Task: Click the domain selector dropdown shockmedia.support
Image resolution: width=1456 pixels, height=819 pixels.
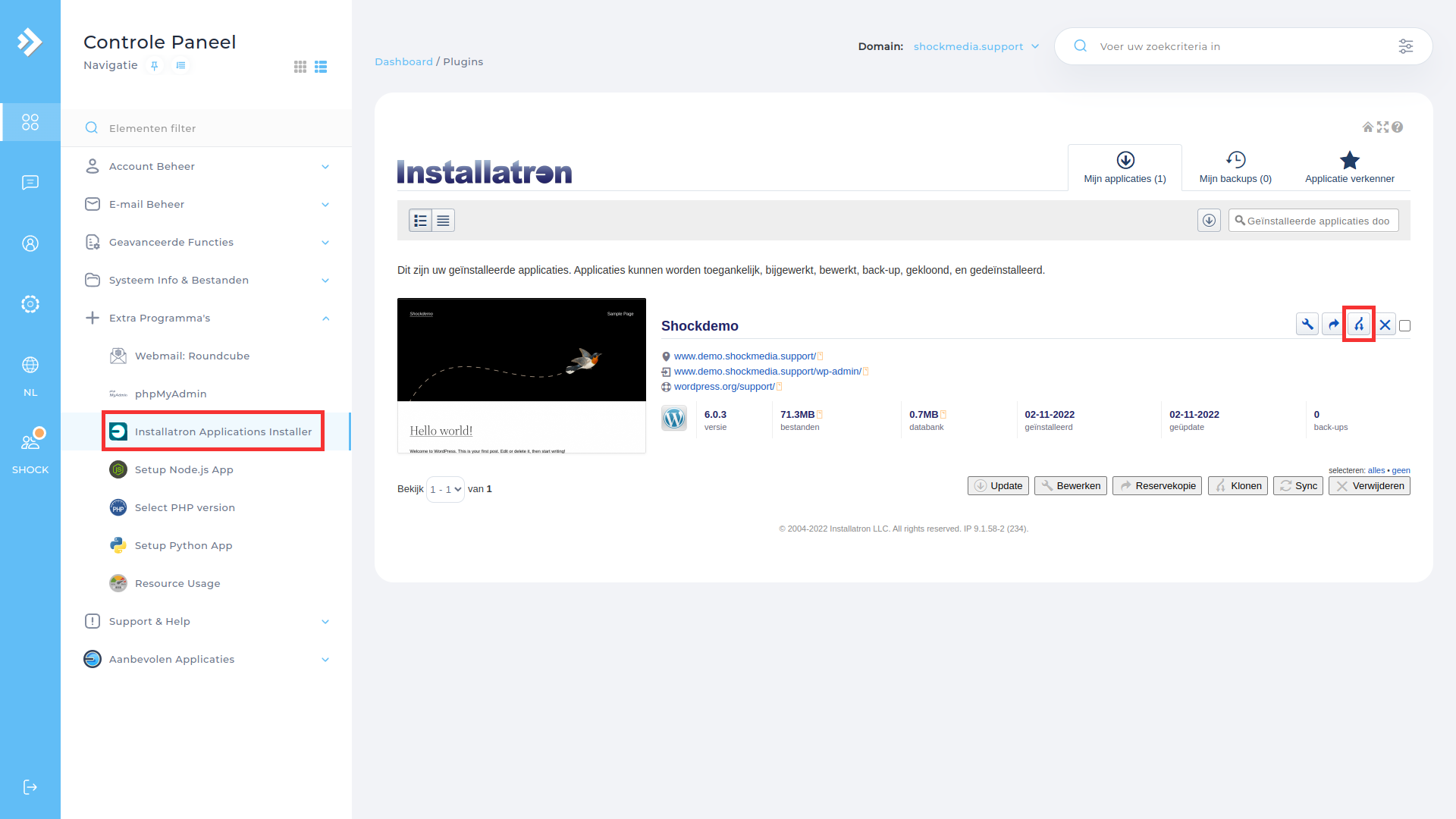Action: 975,46
